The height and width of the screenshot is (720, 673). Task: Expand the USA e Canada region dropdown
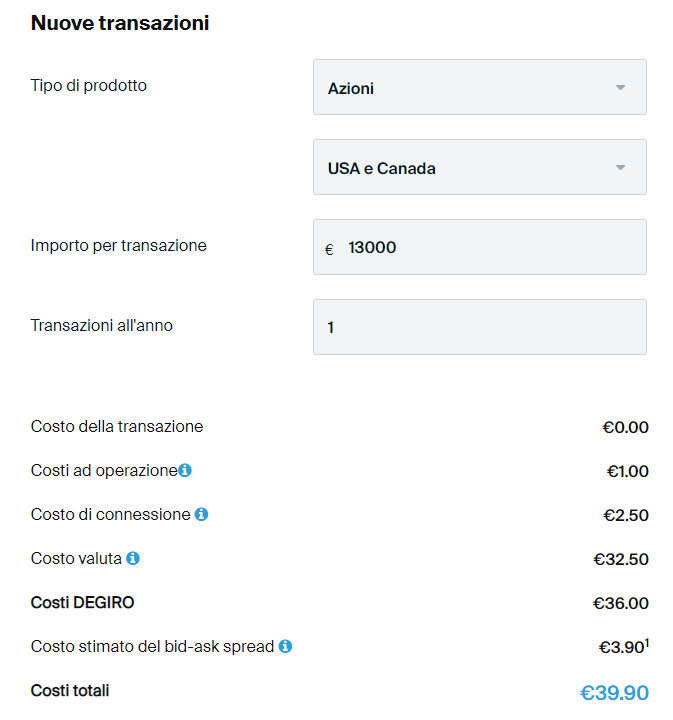[479, 168]
